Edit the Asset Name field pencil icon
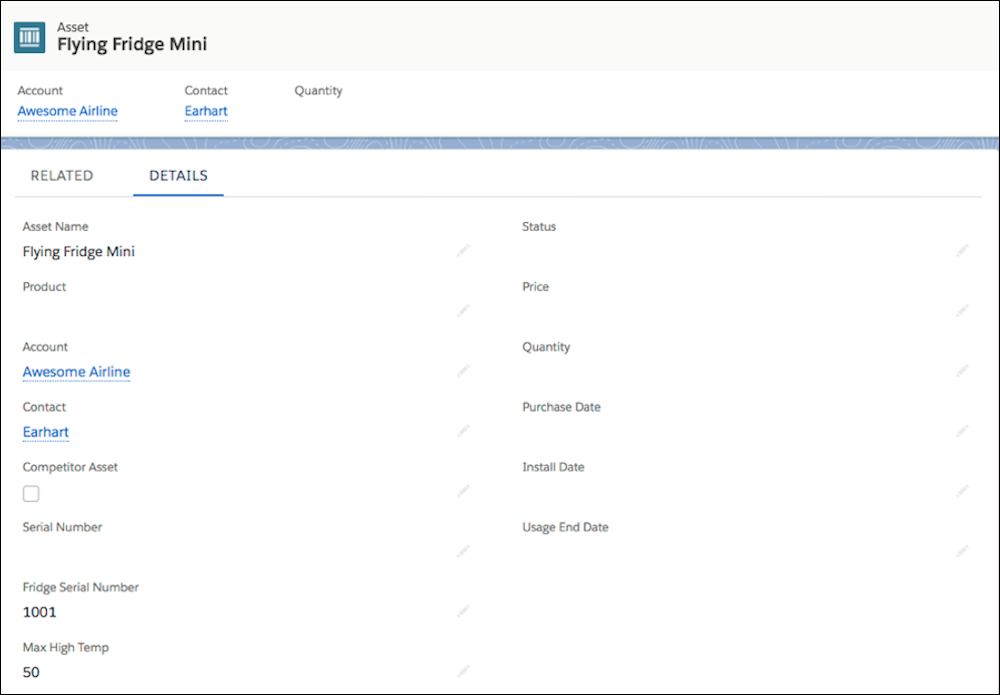 tap(464, 250)
